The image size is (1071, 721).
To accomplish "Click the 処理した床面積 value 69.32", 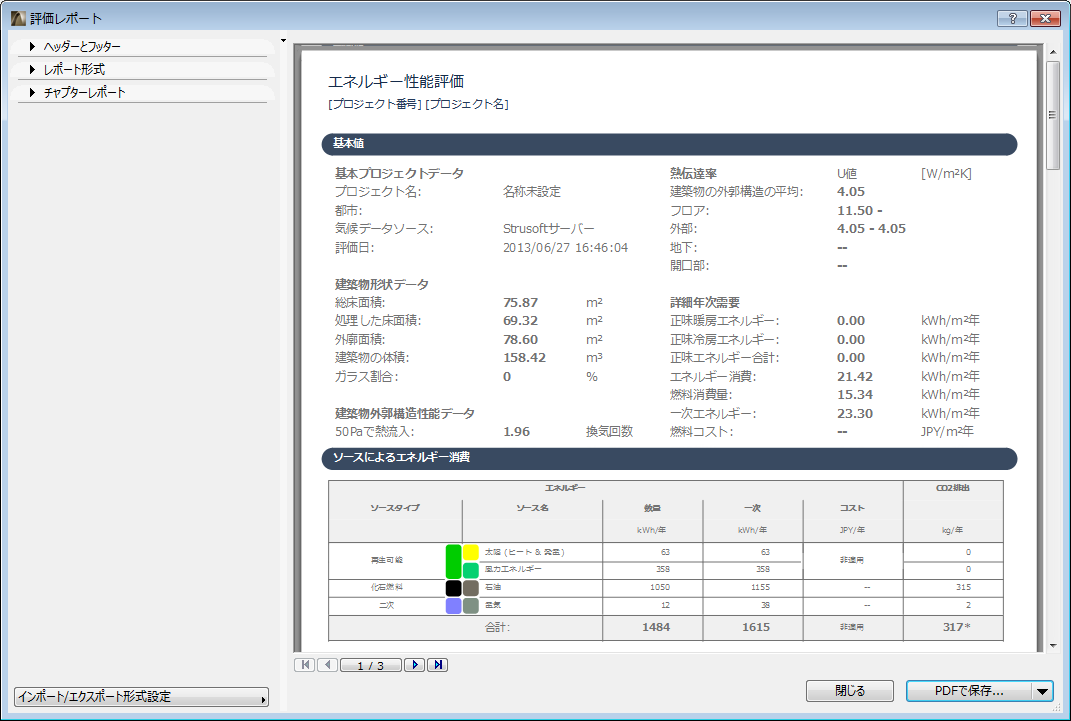I will point(520,321).
